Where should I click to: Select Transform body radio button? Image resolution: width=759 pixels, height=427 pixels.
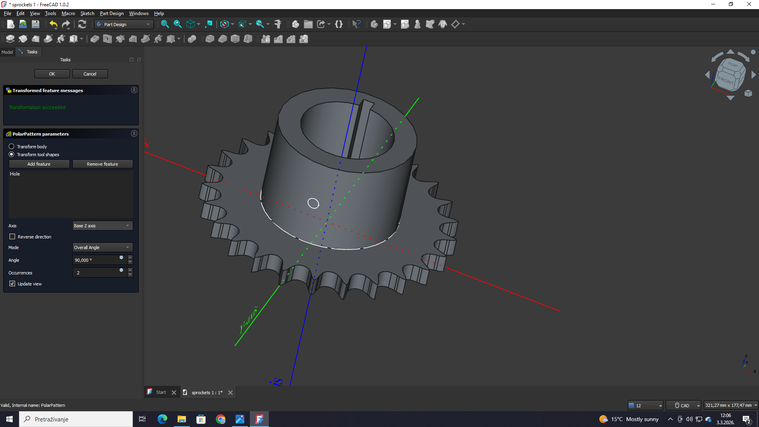point(12,146)
